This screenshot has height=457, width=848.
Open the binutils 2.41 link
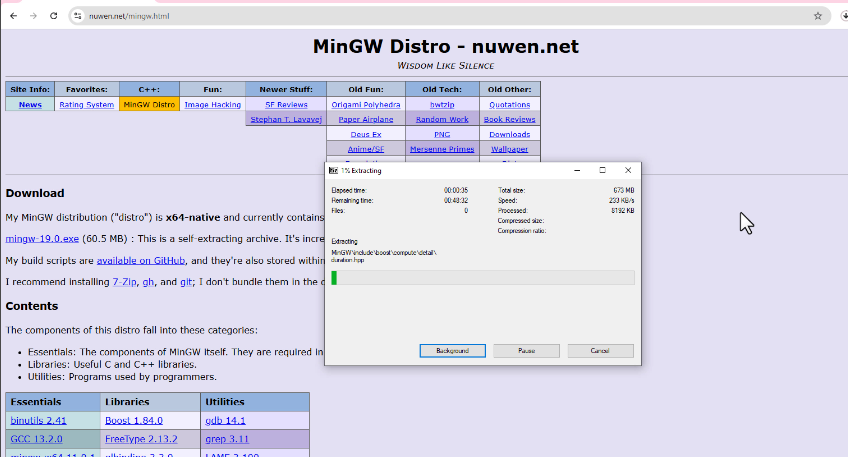pos(38,421)
